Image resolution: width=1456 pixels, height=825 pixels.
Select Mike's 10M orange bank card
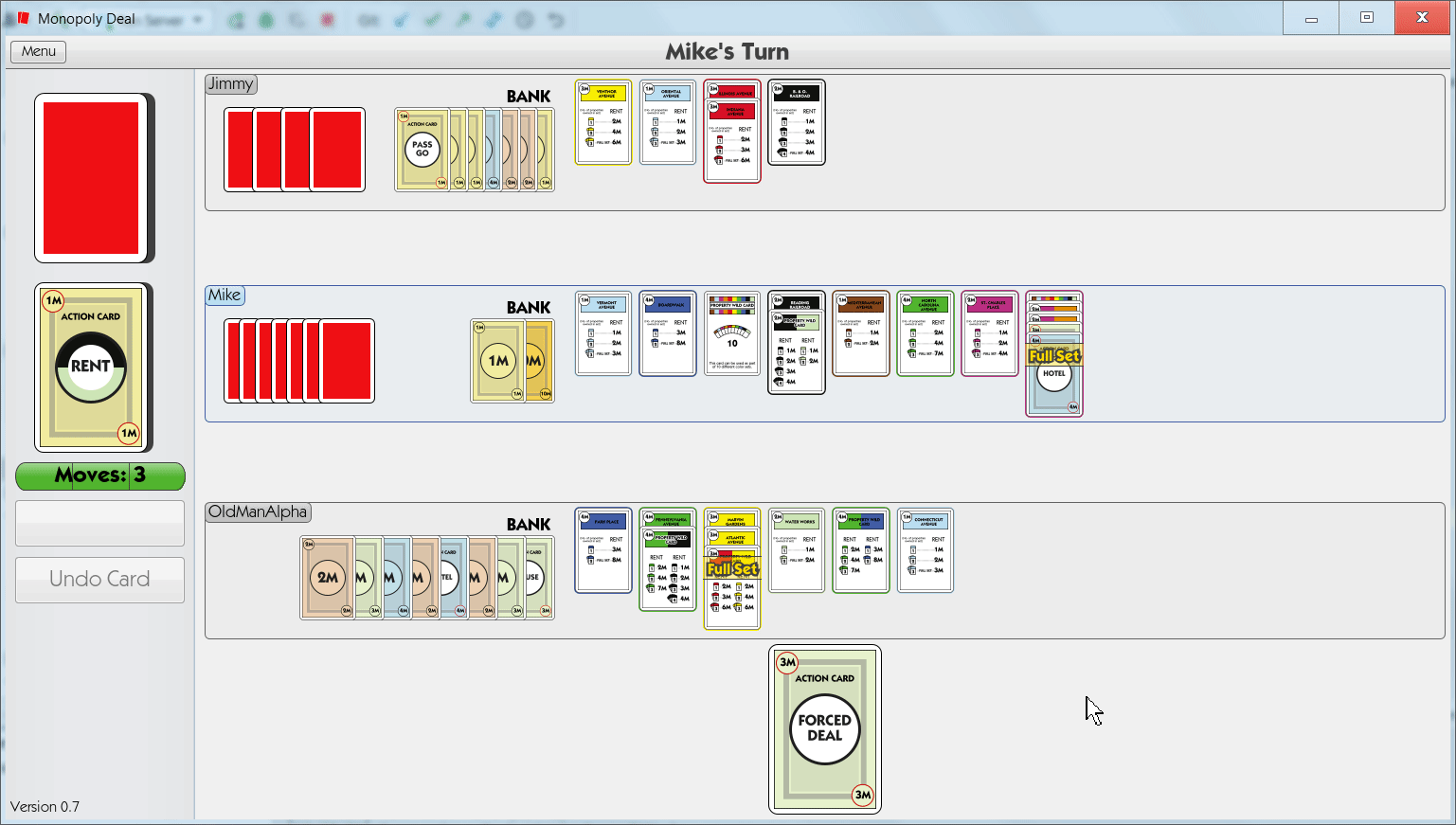[539, 361]
